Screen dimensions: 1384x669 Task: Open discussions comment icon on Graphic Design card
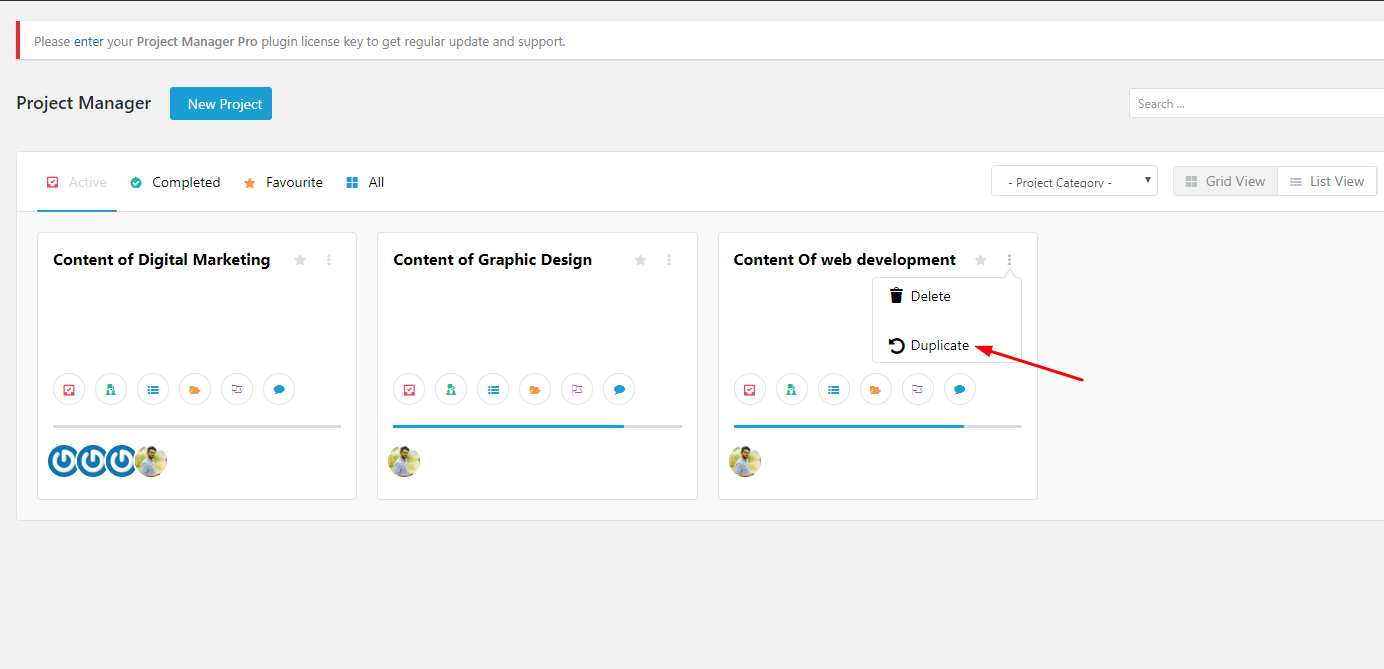point(619,390)
